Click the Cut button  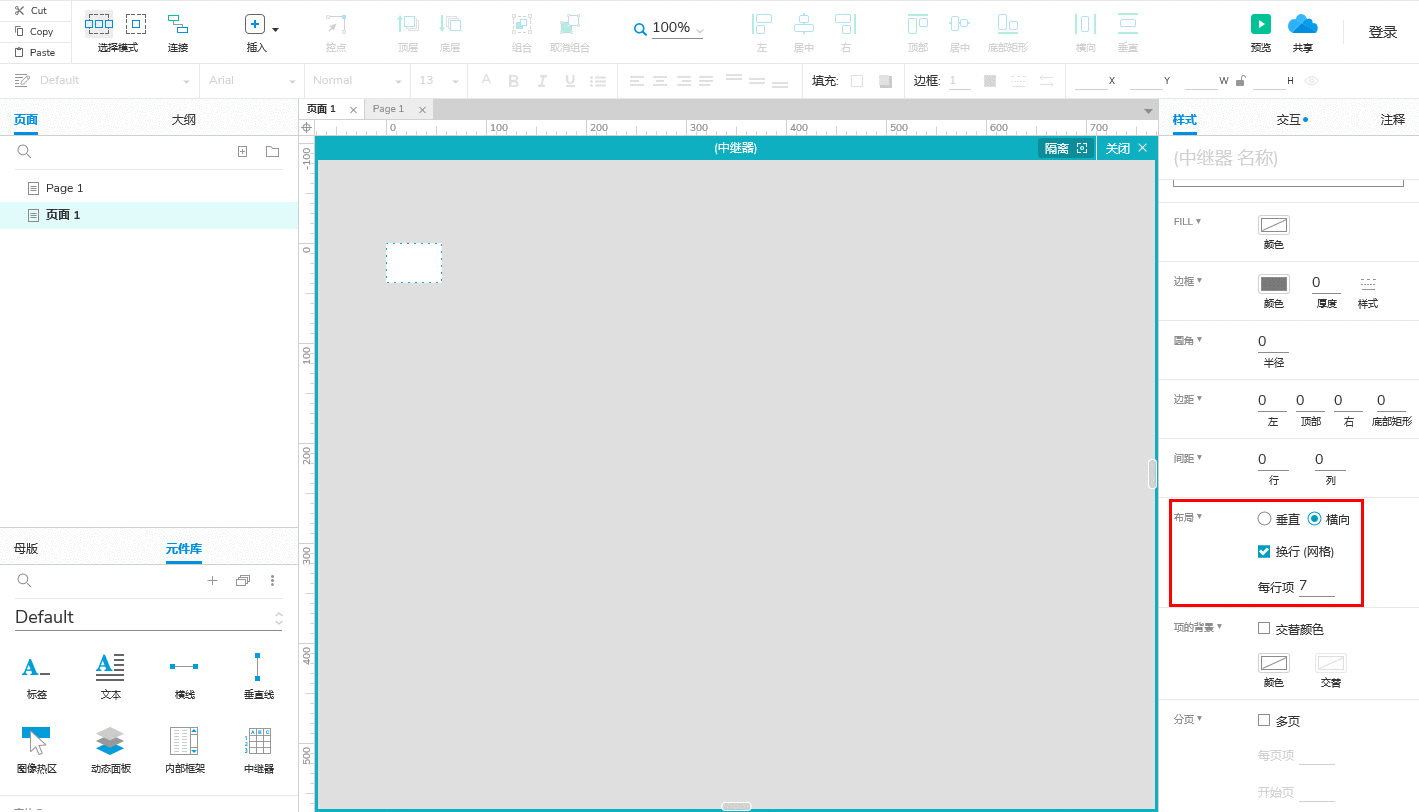(x=31, y=10)
